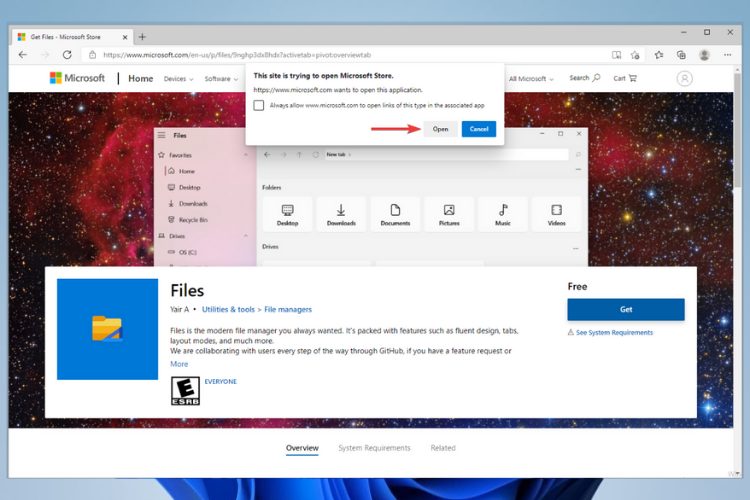Close the Get Files browser tab
750x500 pixels.
click(x=125, y=37)
